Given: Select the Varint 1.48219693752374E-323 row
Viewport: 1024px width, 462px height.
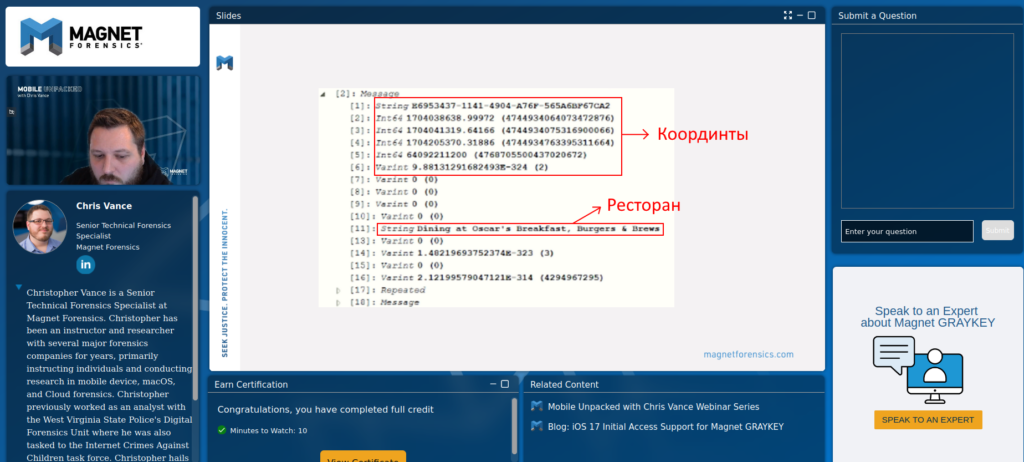Looking at the screenshot, I should pyautogui.click(x=452, y=253).
